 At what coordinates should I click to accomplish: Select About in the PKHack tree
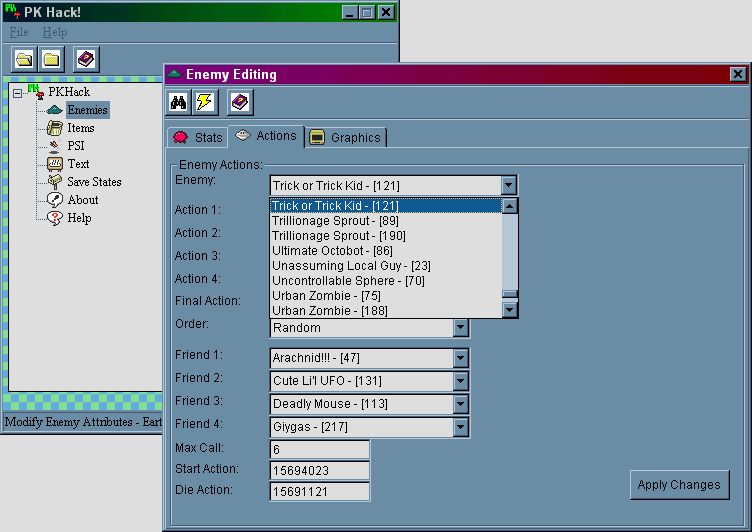[x=82, y=200]
